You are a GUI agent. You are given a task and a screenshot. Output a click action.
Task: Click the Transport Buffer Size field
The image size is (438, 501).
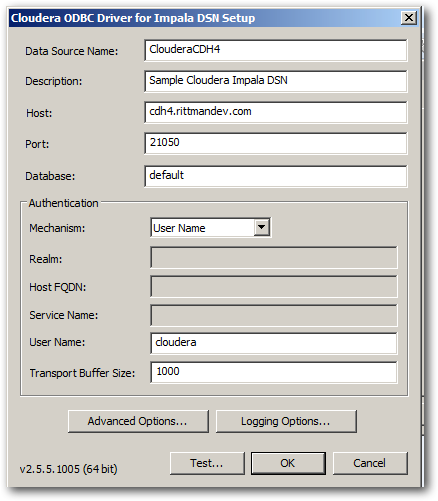(274, 372)
